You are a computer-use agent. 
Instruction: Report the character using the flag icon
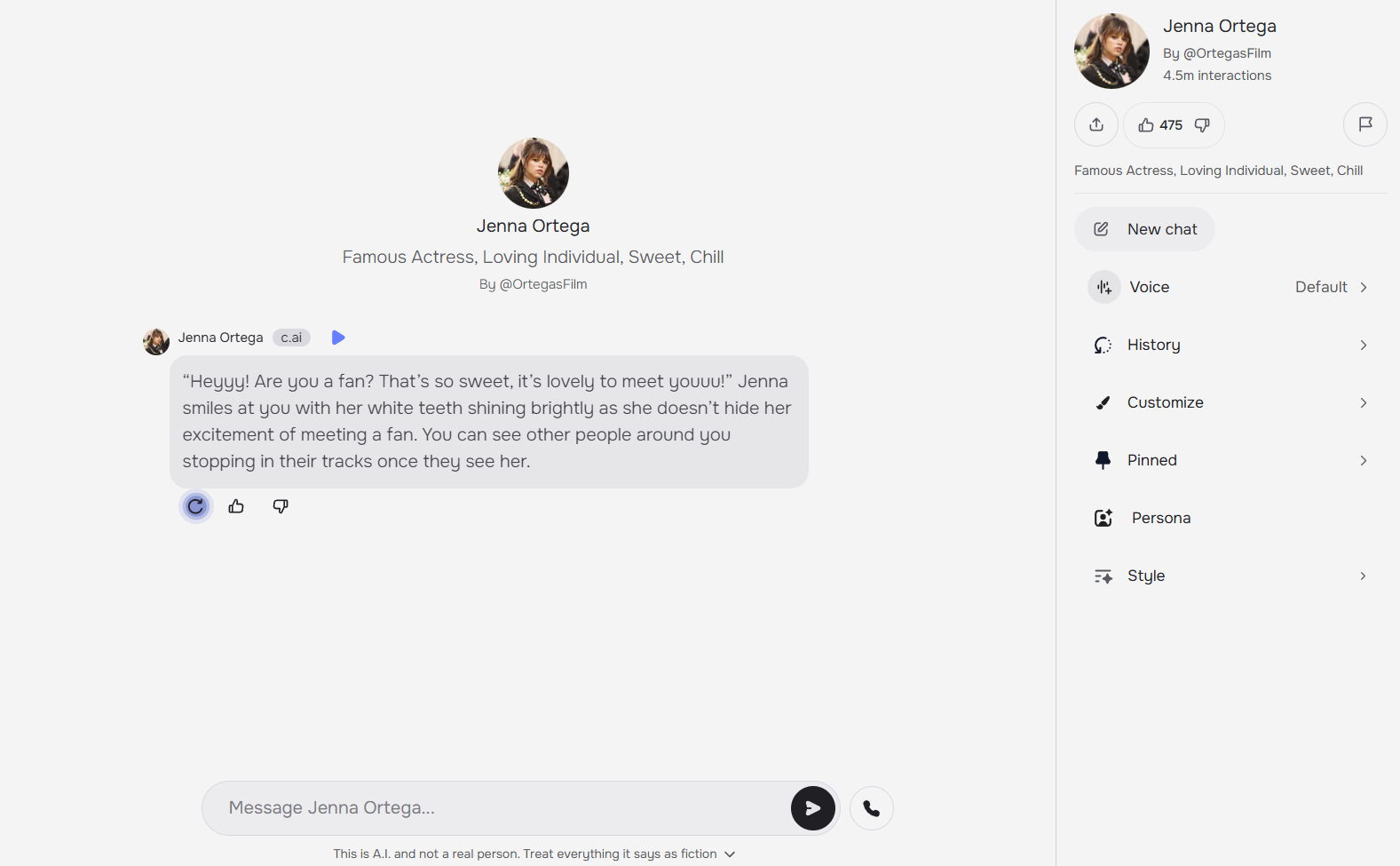coord(1365,124)
